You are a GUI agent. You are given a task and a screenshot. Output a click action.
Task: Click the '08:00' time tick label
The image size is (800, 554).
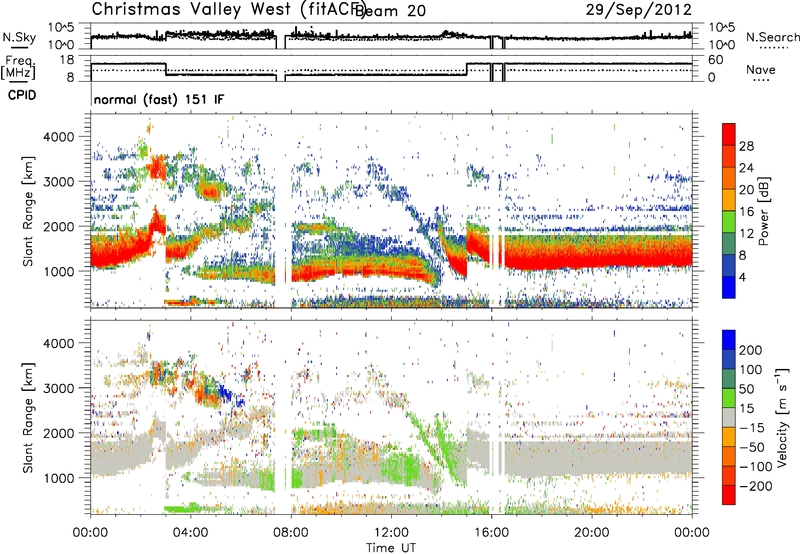coord(291,532)
